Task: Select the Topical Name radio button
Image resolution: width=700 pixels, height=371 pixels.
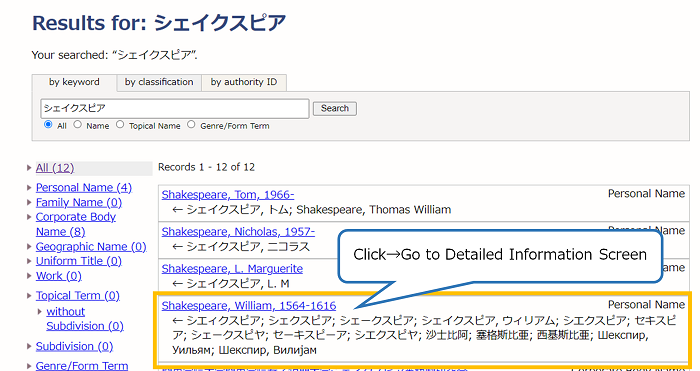Action: pyautogui.click(x=120, y=125)
